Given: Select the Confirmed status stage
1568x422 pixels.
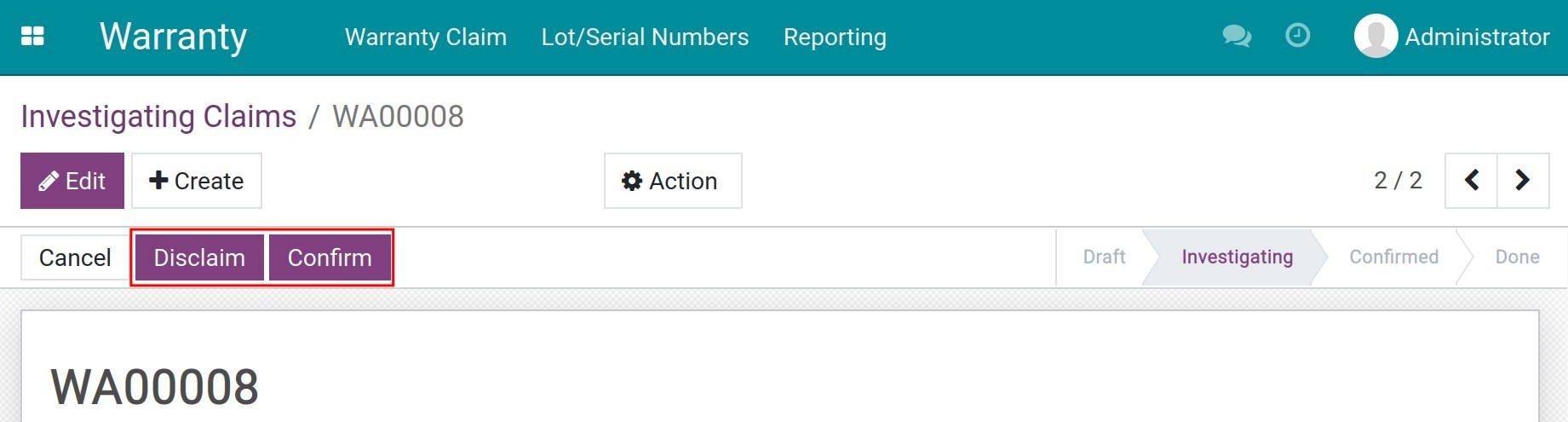Looking at the screenshot, I should (x=1393, y=257).
